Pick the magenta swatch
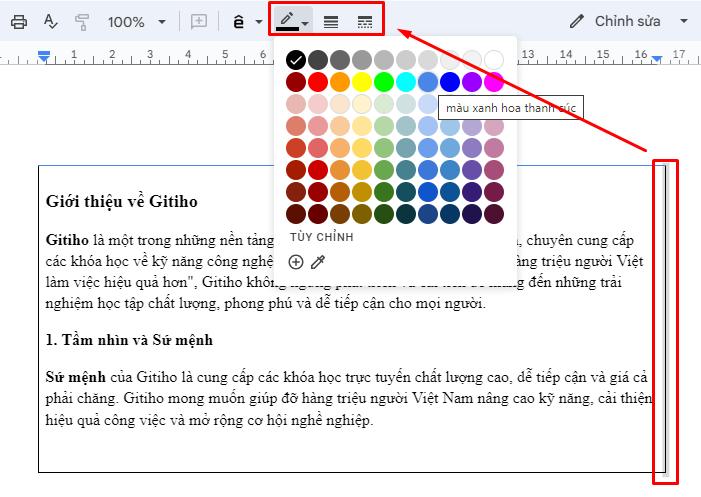Viewport: 701px width, 497px height. (494, 82)
